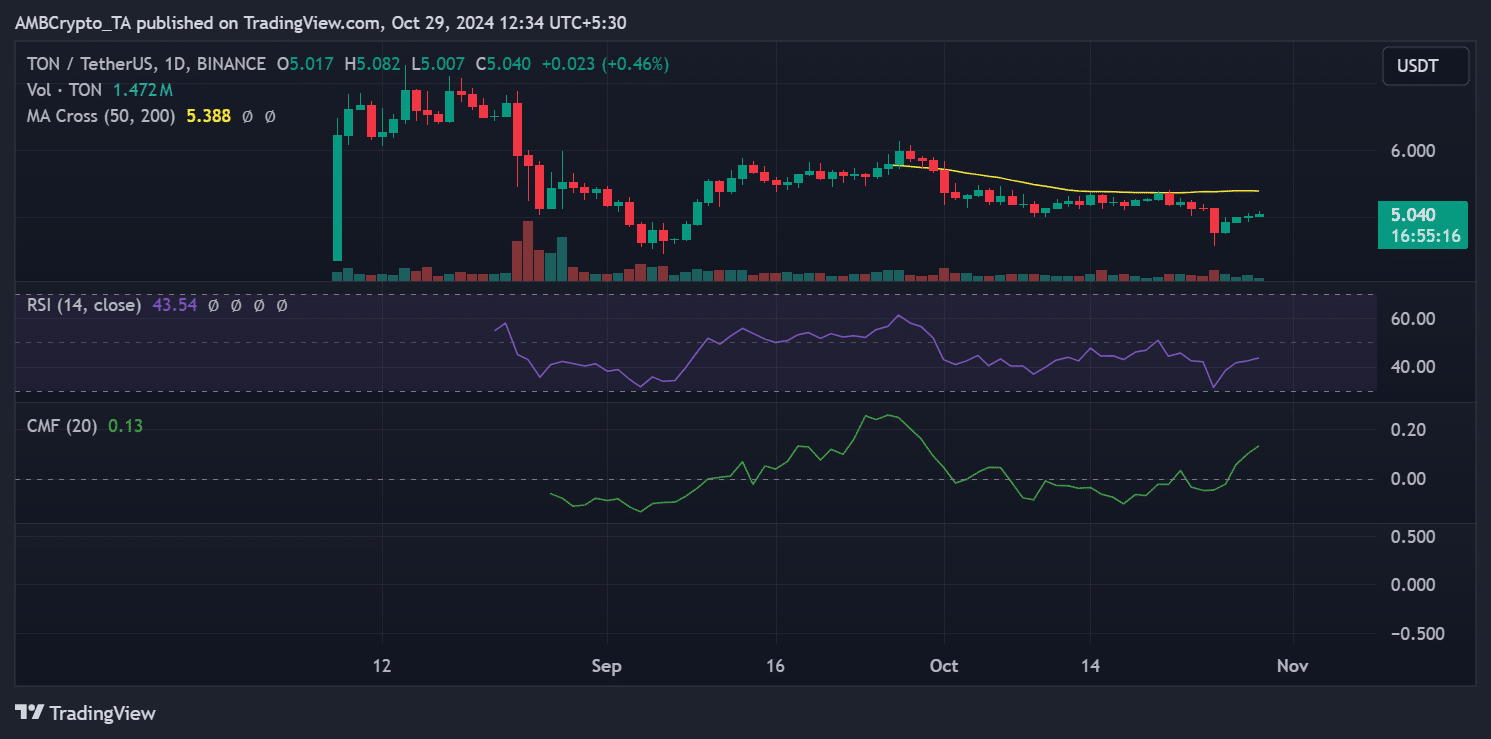Click the green CMF value 0.13

[x=125, y=426]
